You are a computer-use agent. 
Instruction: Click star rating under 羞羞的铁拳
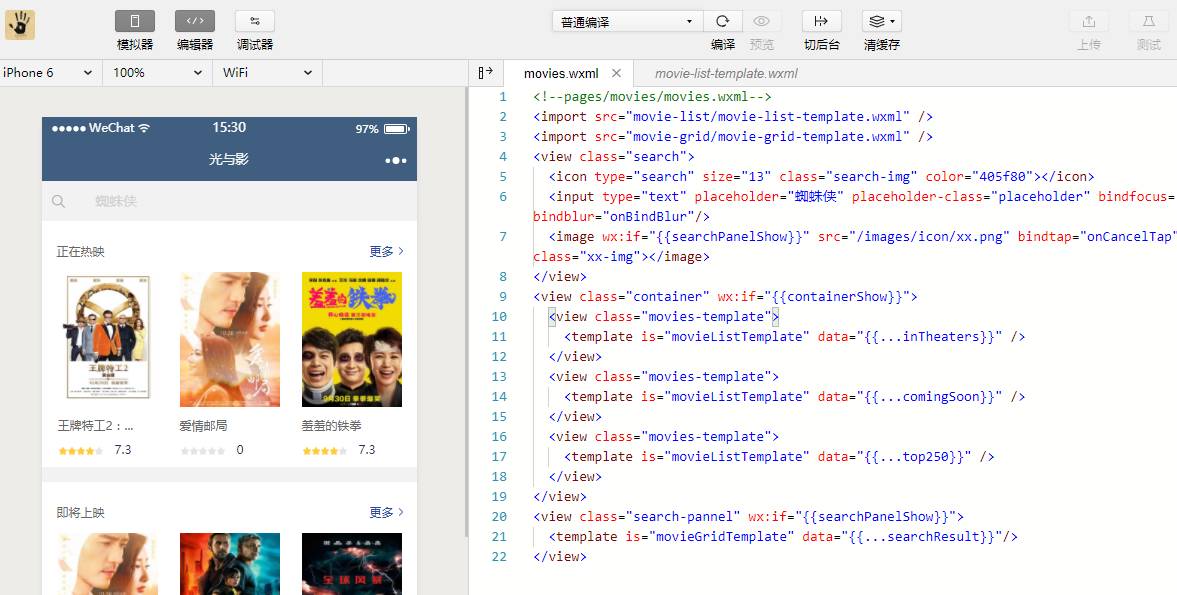(324, 451)
